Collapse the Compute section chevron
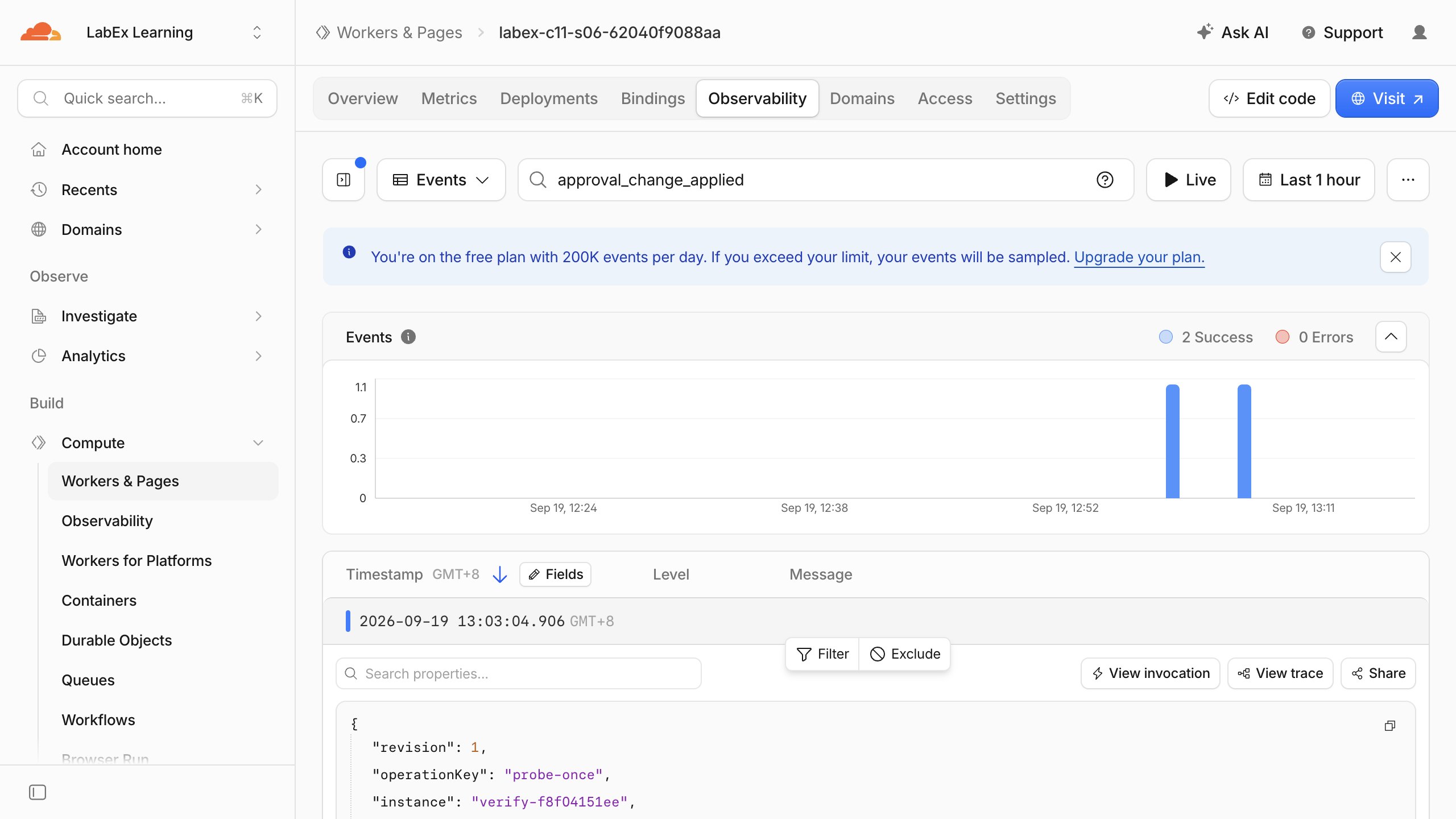The image size is (1456, 819). 259,443
